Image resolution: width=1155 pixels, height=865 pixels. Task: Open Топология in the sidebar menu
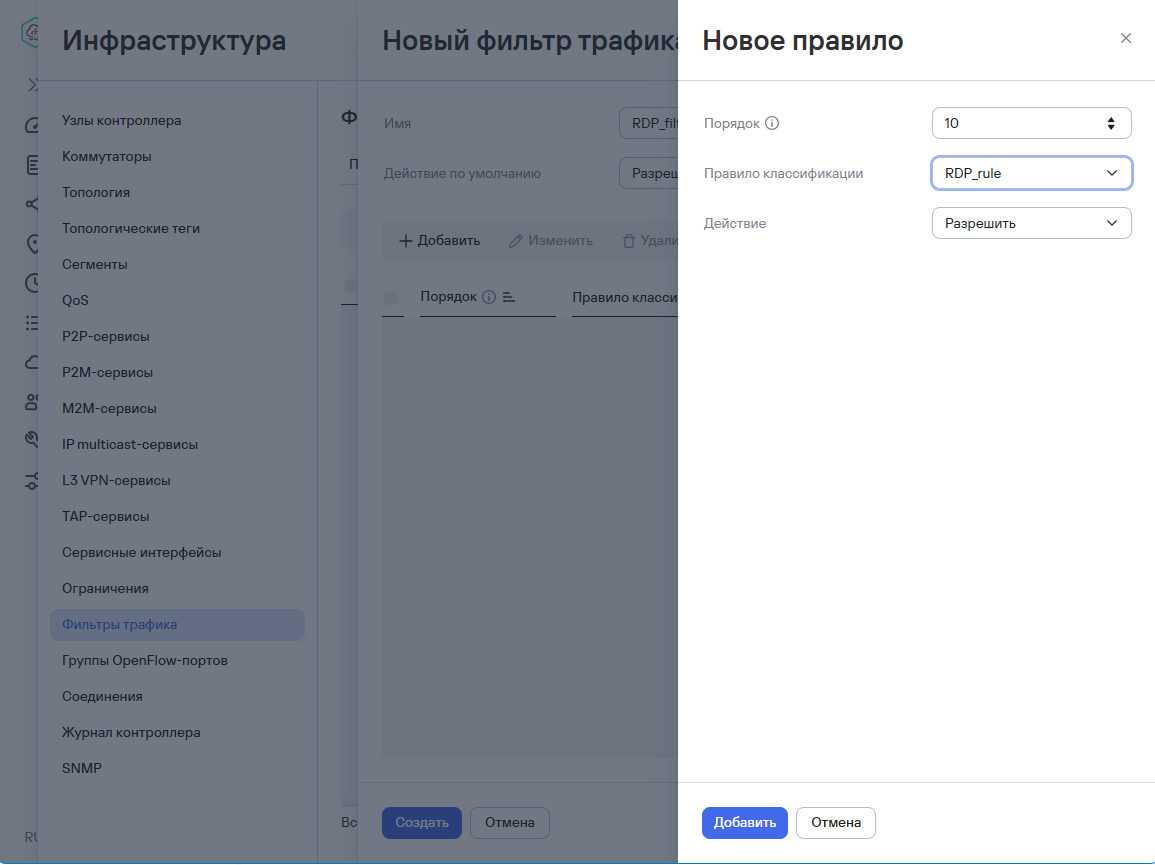coord(96,192)
